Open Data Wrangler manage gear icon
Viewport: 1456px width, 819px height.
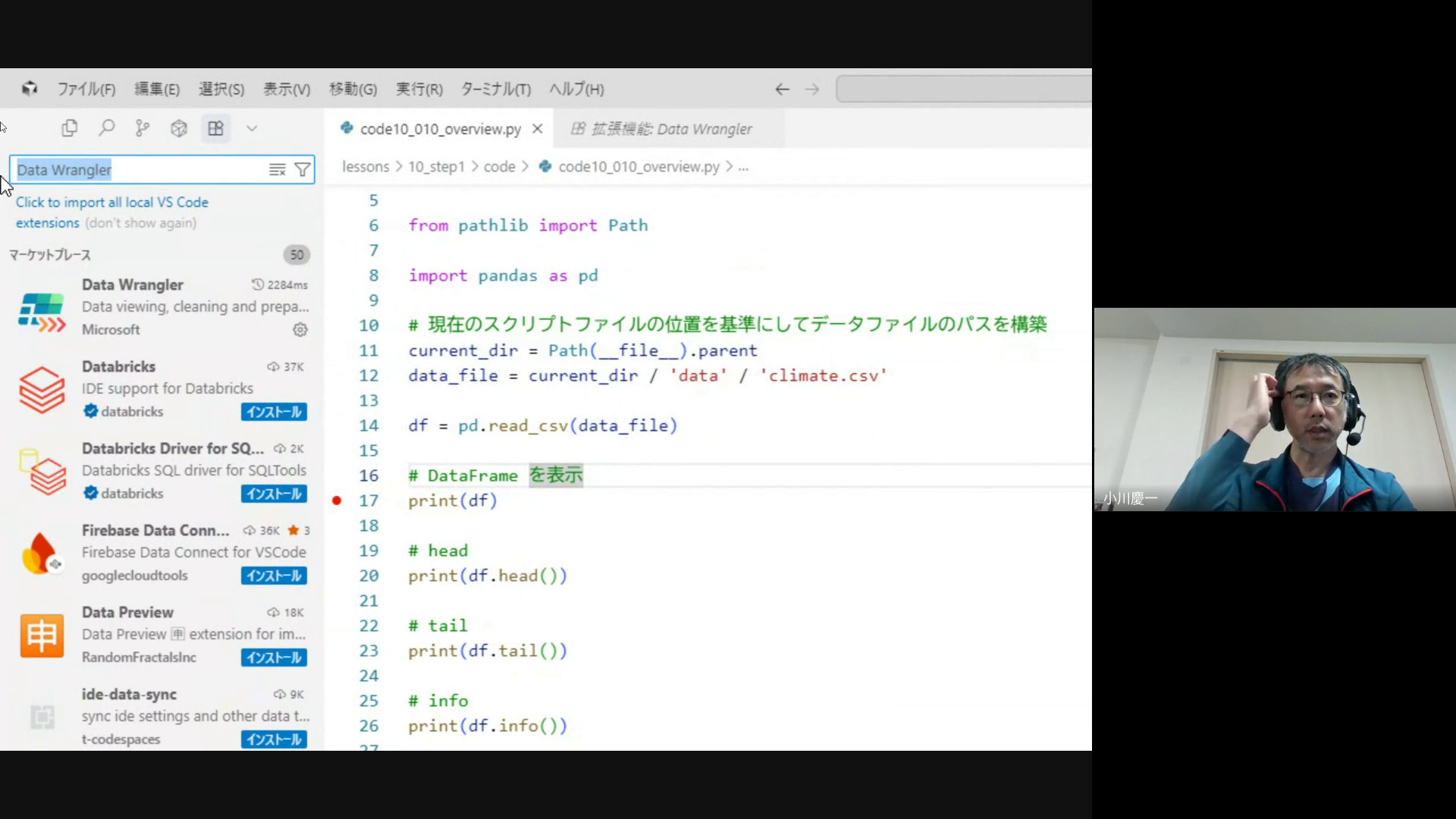click(300, 330)
